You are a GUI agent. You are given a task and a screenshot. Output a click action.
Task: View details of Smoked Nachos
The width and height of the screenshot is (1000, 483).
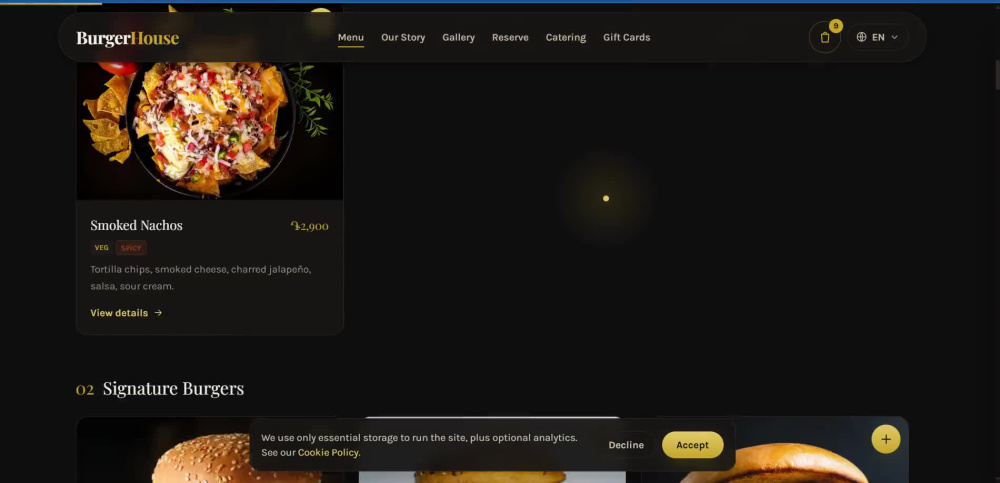coord(126,313)
